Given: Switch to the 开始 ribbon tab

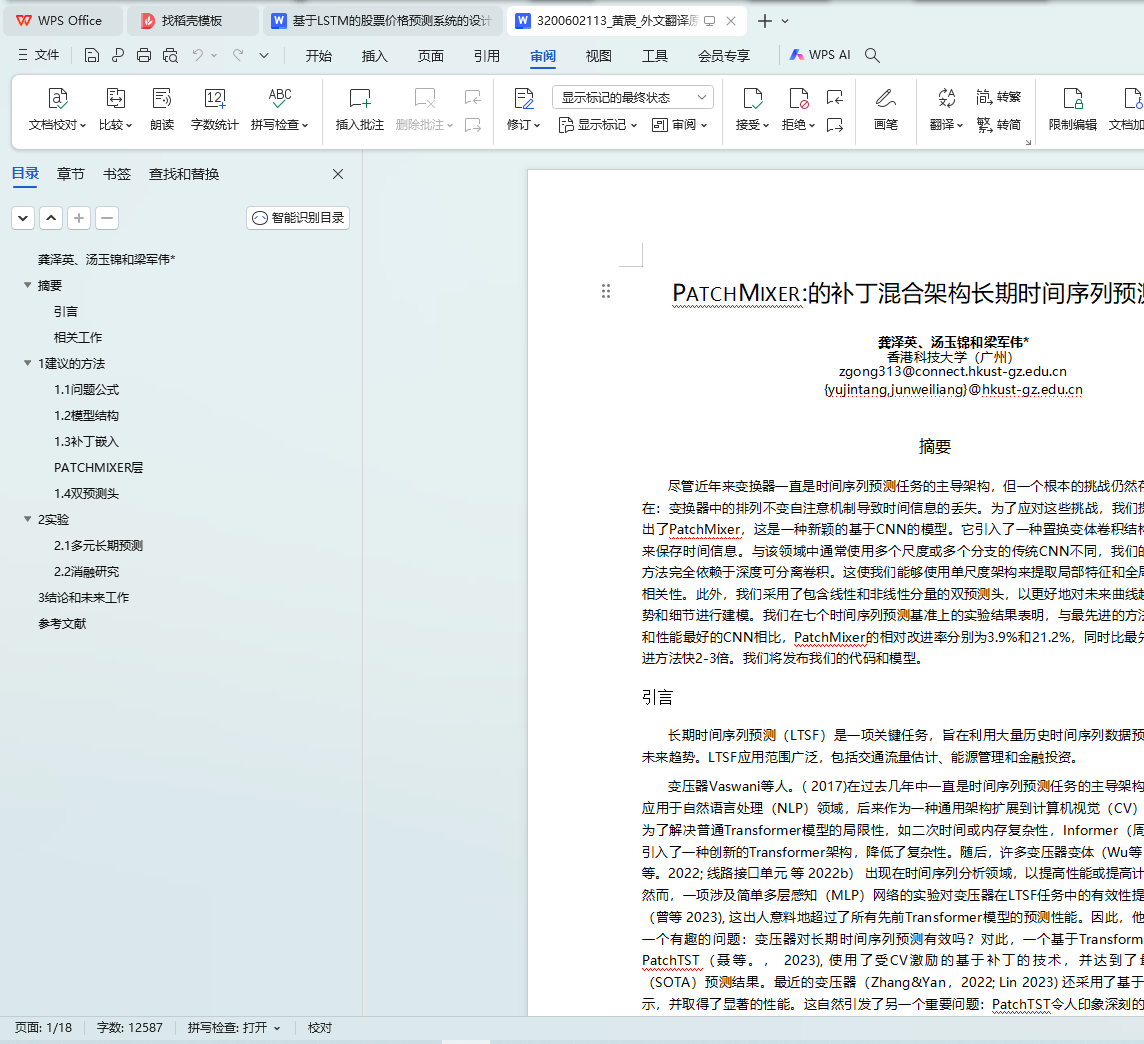Looking at the screenshot, I should point(318,55).
